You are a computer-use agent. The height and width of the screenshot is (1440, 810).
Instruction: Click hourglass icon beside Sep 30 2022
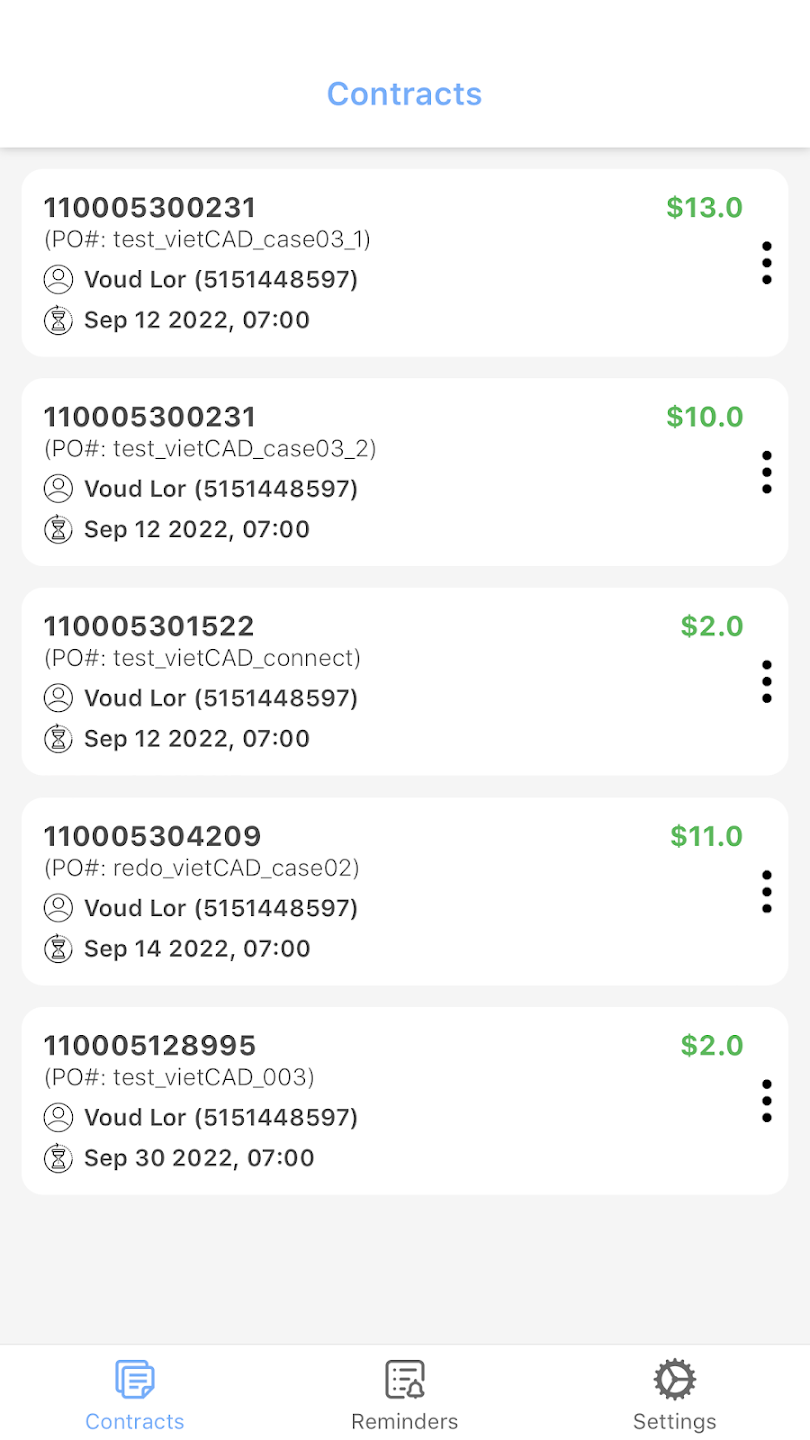[x=59, y=1158]
